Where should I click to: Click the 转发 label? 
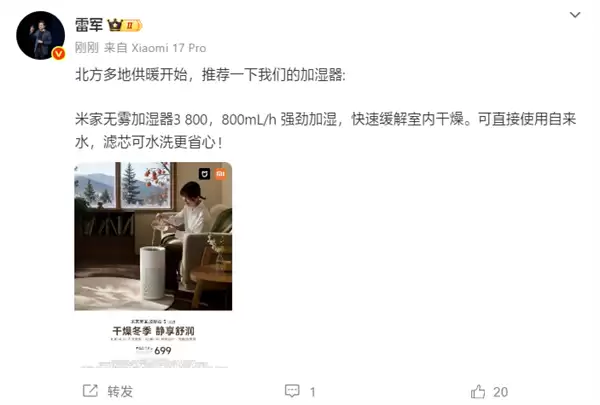(120, 392)
